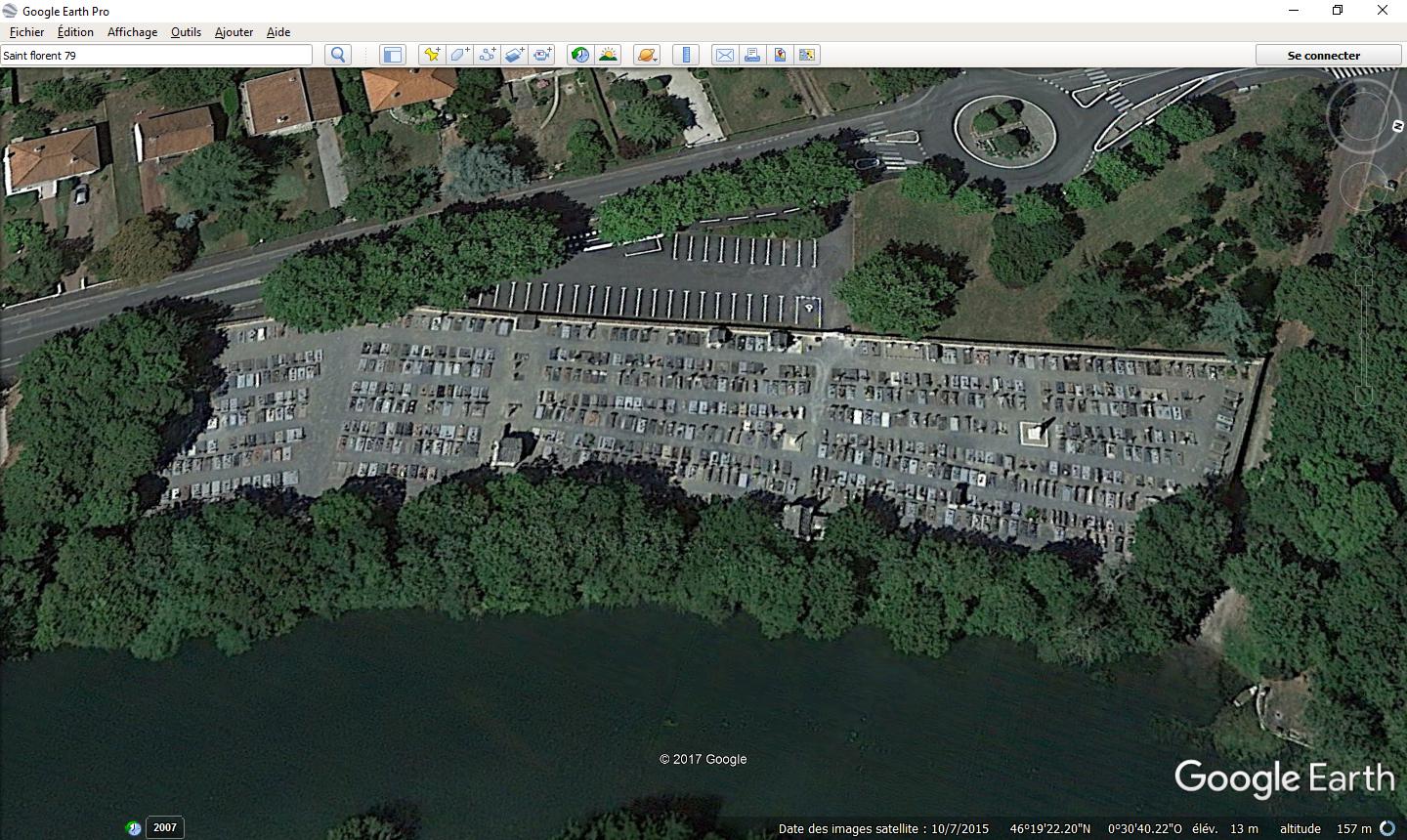Save image using the toolbar icon
The width and height of the screenshot is (1407, 840).
pos(780,55)
